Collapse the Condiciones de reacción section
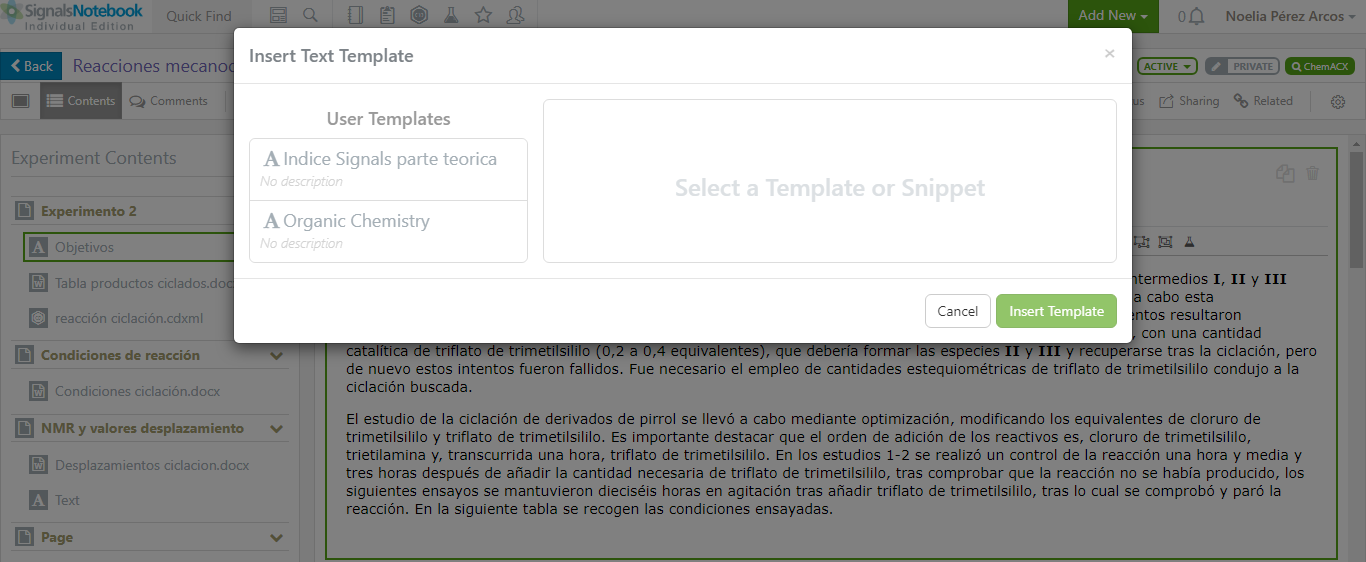The image size is (1366, 562). click(x=277, y=355)
